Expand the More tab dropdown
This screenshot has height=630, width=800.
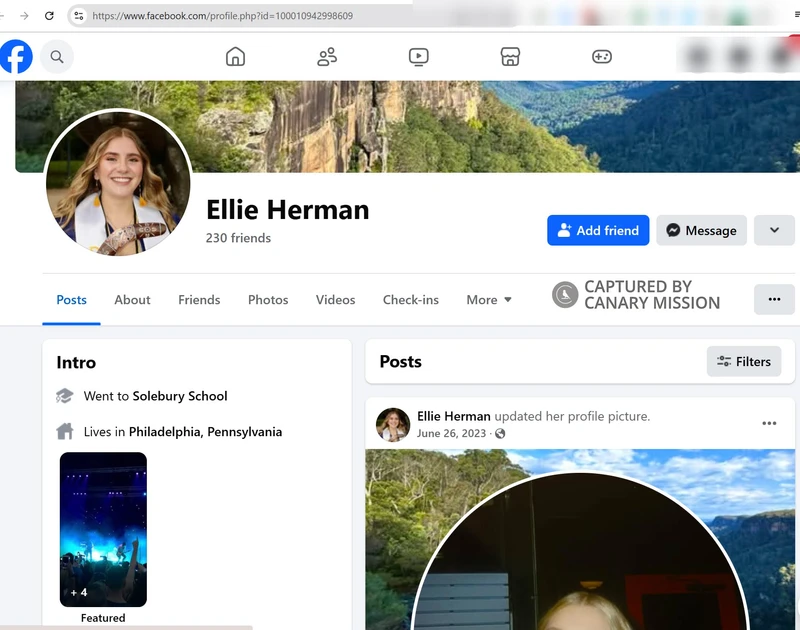click(489, 300)
